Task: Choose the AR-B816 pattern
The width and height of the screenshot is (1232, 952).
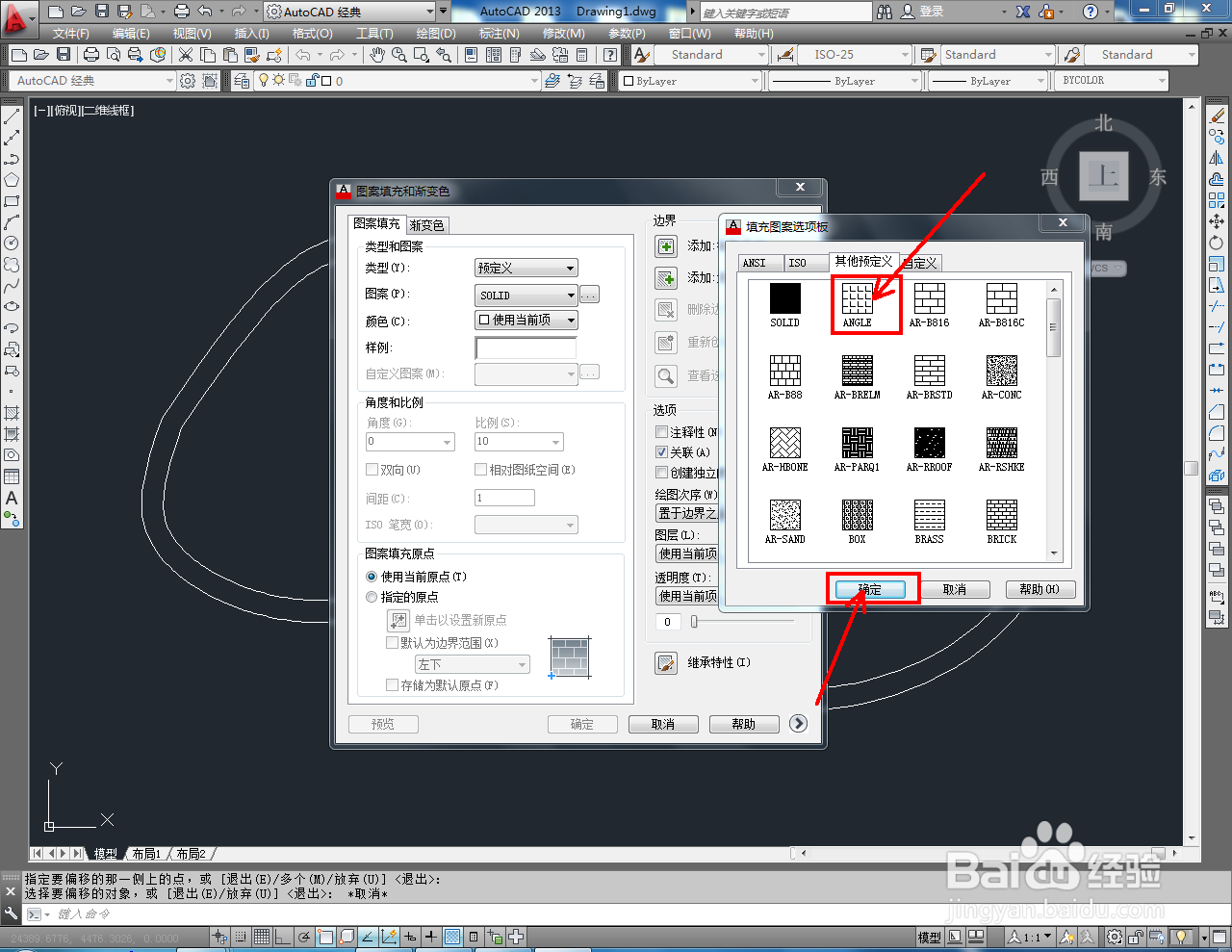Action: [929, 298]
